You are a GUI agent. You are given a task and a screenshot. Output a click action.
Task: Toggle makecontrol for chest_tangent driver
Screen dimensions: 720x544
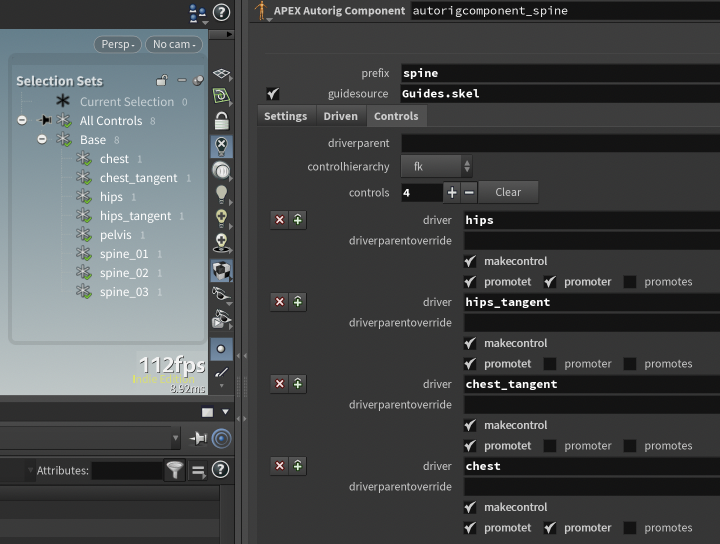(x=470, y=425)
